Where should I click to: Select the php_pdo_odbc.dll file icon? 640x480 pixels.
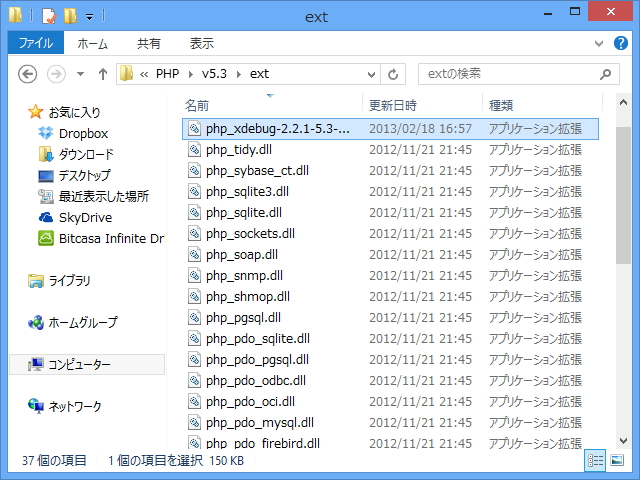click(x=194, y=381)
